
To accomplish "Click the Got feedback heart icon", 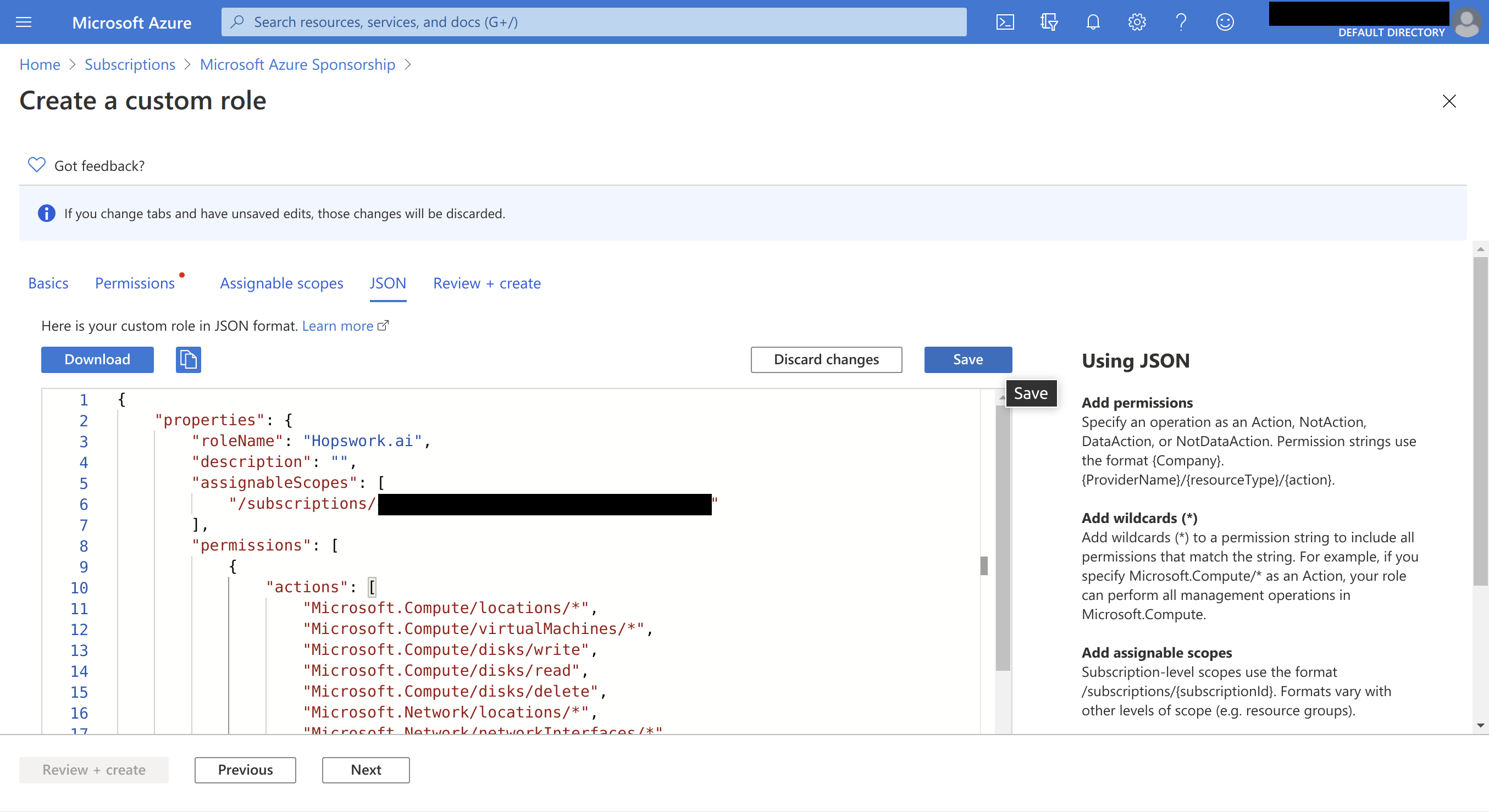I will [36, 165].
